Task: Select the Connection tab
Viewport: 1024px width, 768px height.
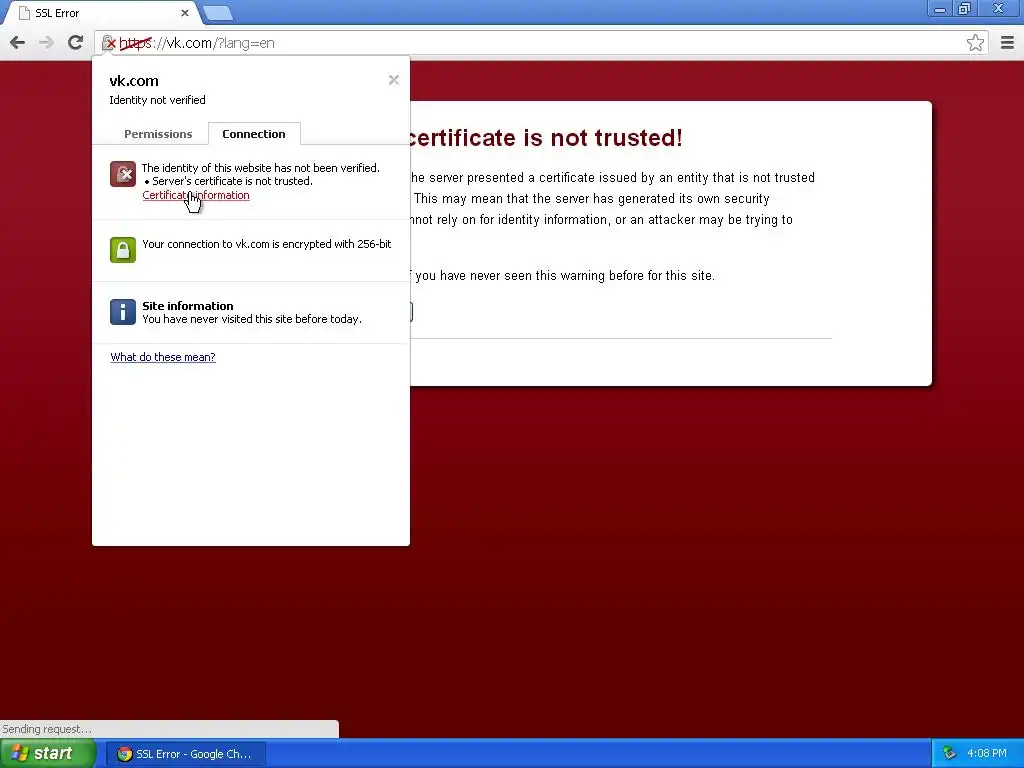Action: [254, 134]
